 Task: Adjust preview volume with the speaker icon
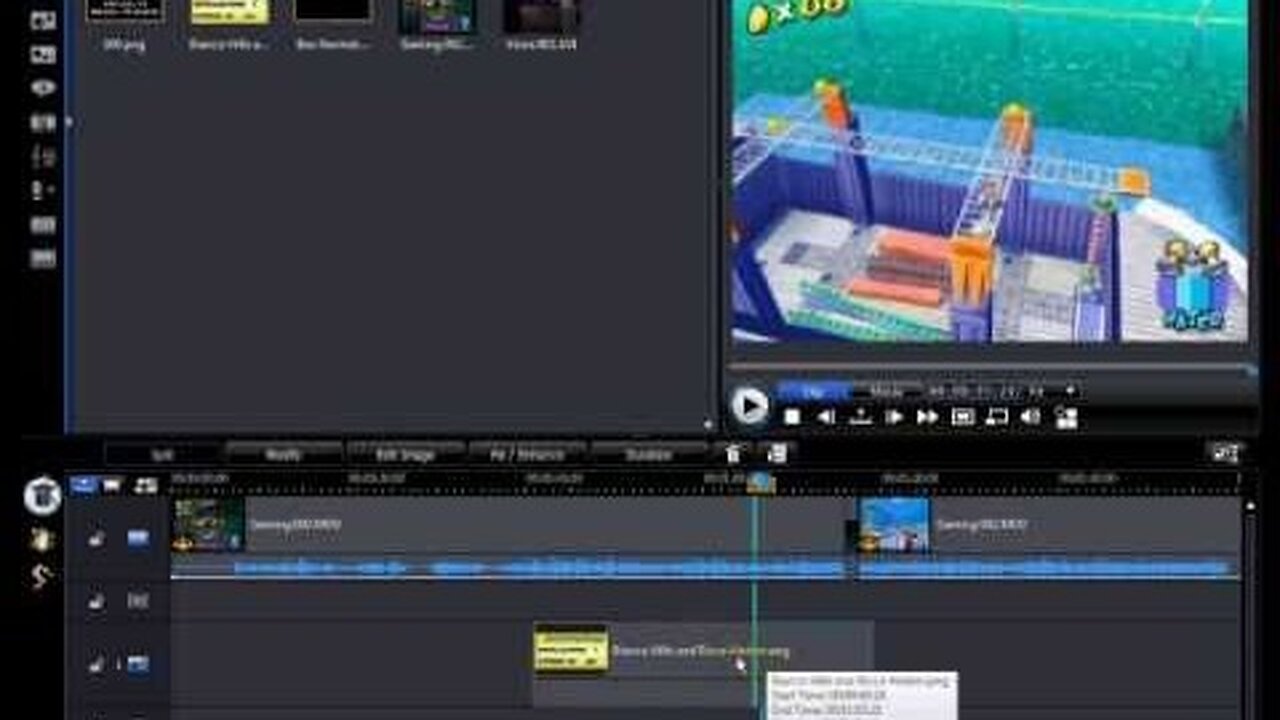pos(1030,417)
